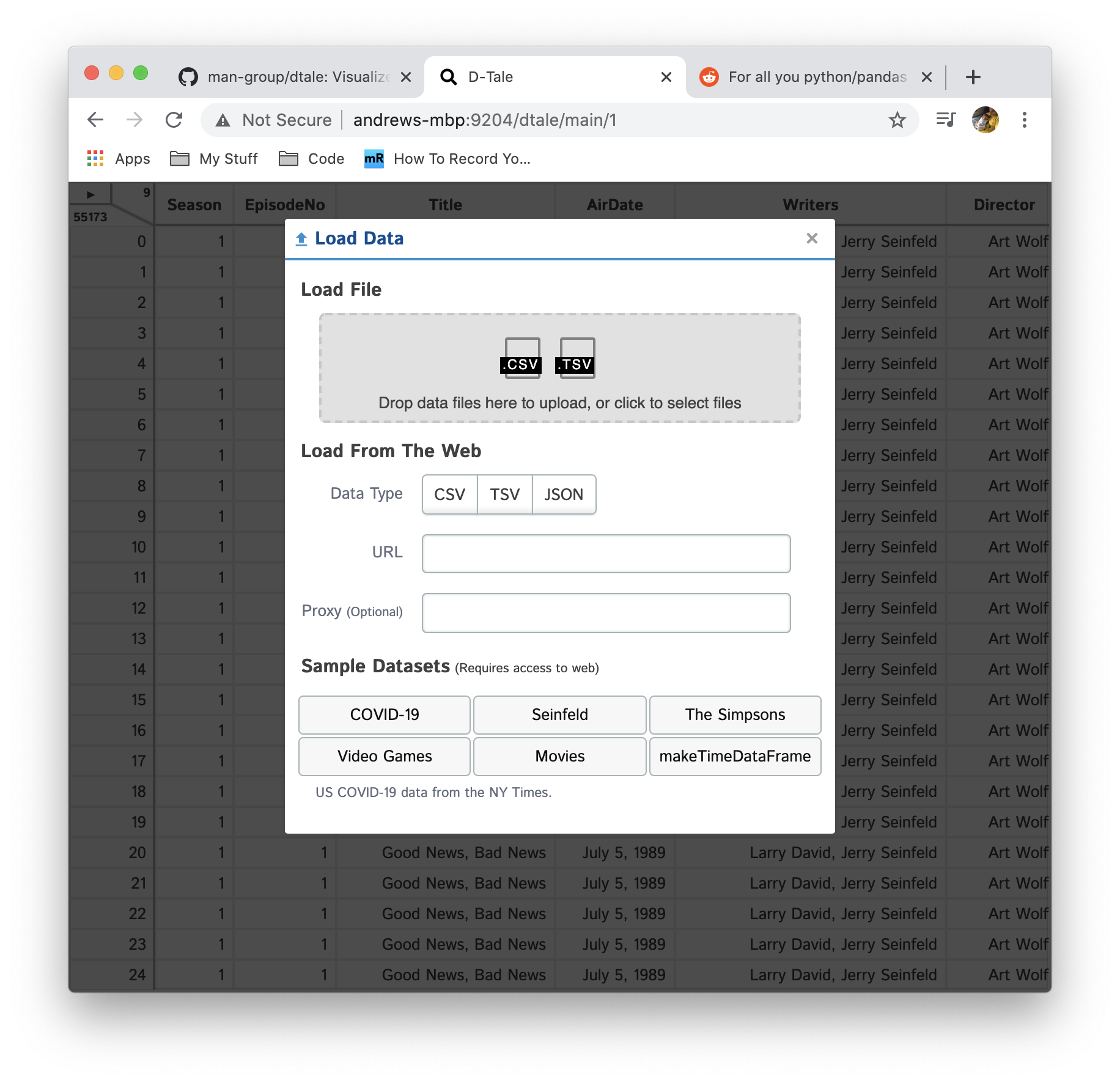This screenshot has height=1083, width=1120.
Task: Open the Chrome profile avatar
Action: [x=986, y=120]
